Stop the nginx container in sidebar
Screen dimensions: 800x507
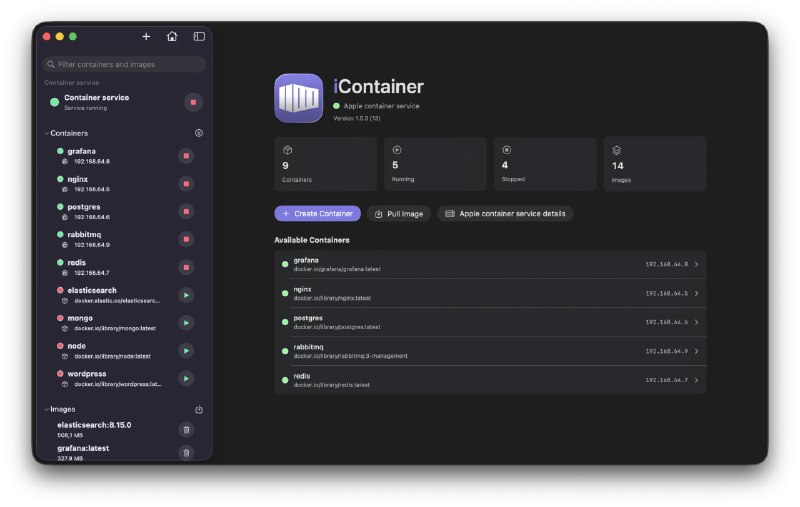pyautogui.click(x=186, y=184)
